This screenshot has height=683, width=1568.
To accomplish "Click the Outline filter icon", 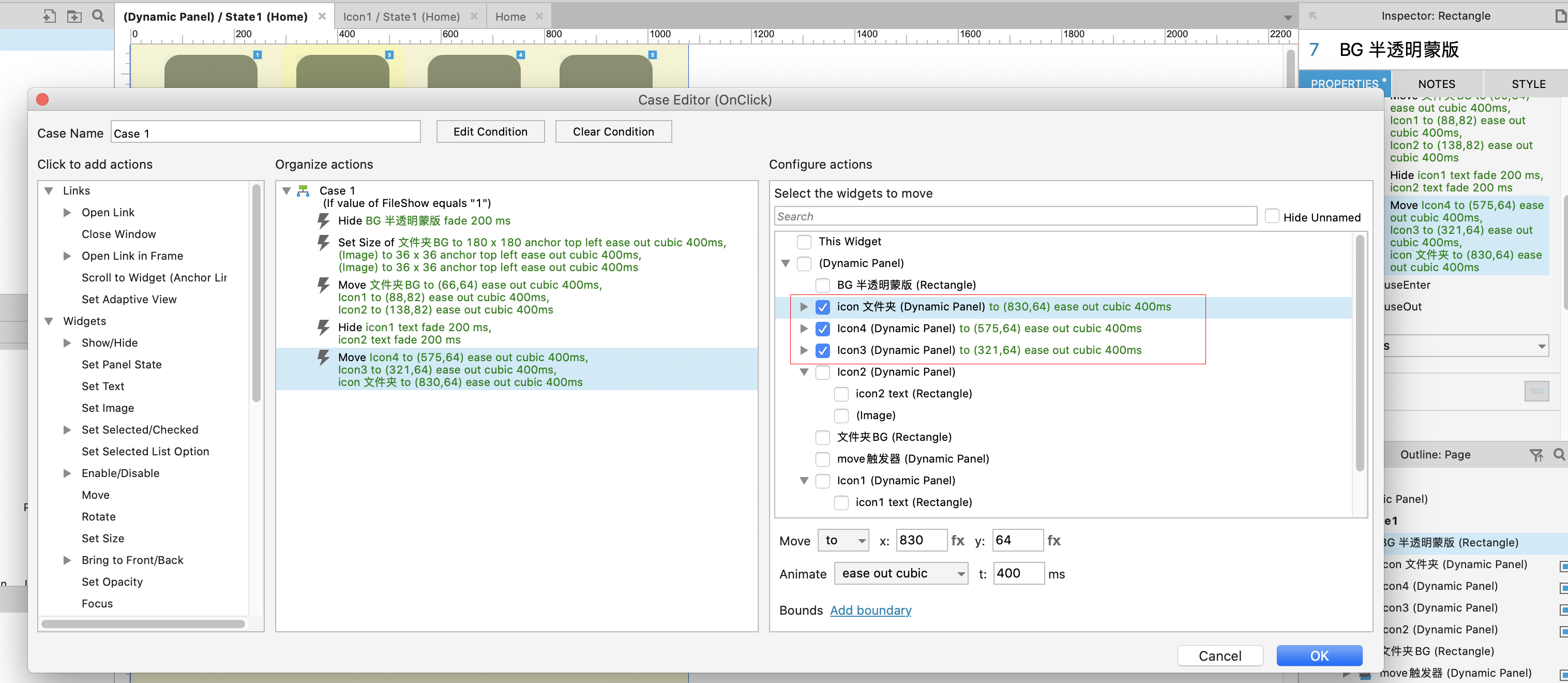I will coord(1536,454).
